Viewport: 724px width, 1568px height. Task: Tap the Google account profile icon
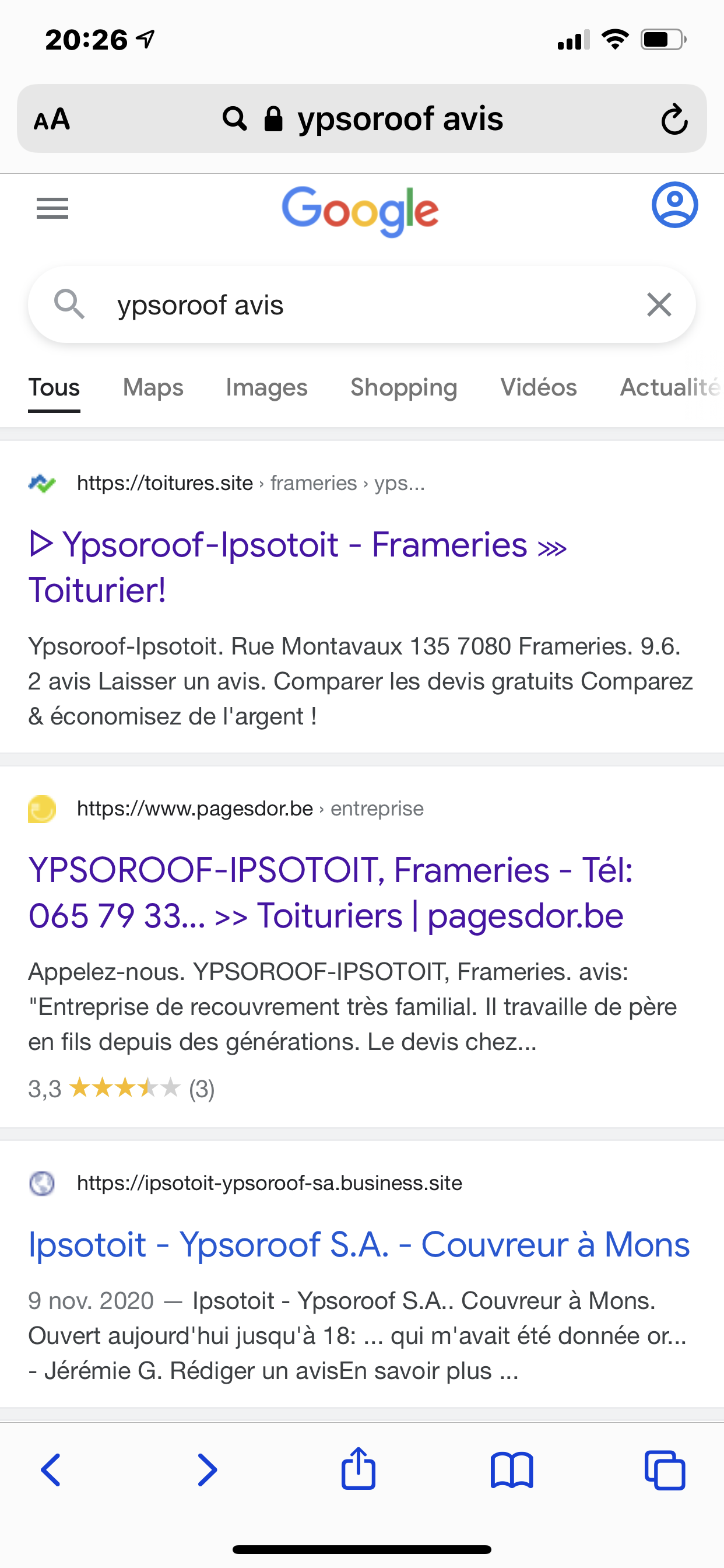tap(674, 205)
